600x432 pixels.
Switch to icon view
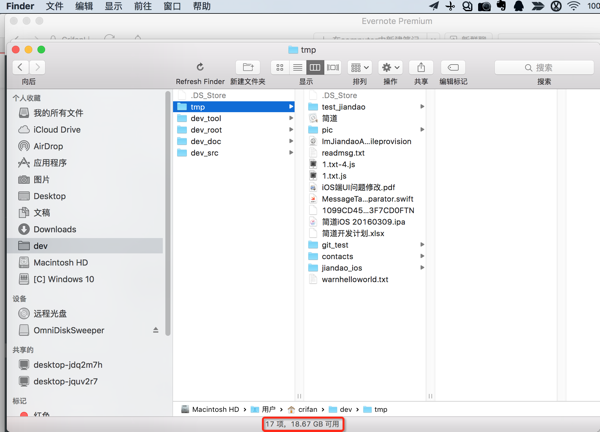(279, 67)
